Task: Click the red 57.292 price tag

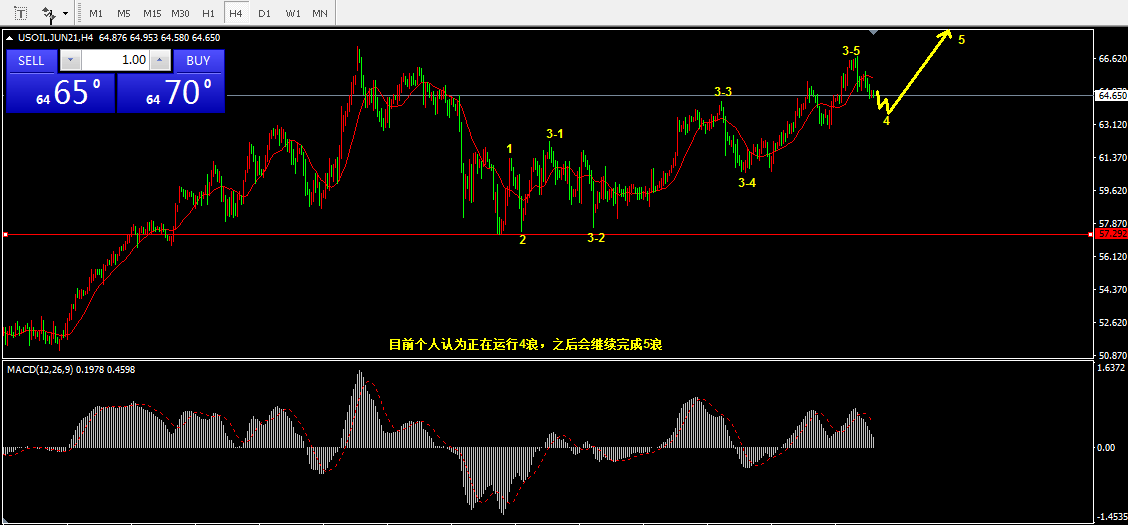Action: pyautogui.click(x=1111, y=234)
